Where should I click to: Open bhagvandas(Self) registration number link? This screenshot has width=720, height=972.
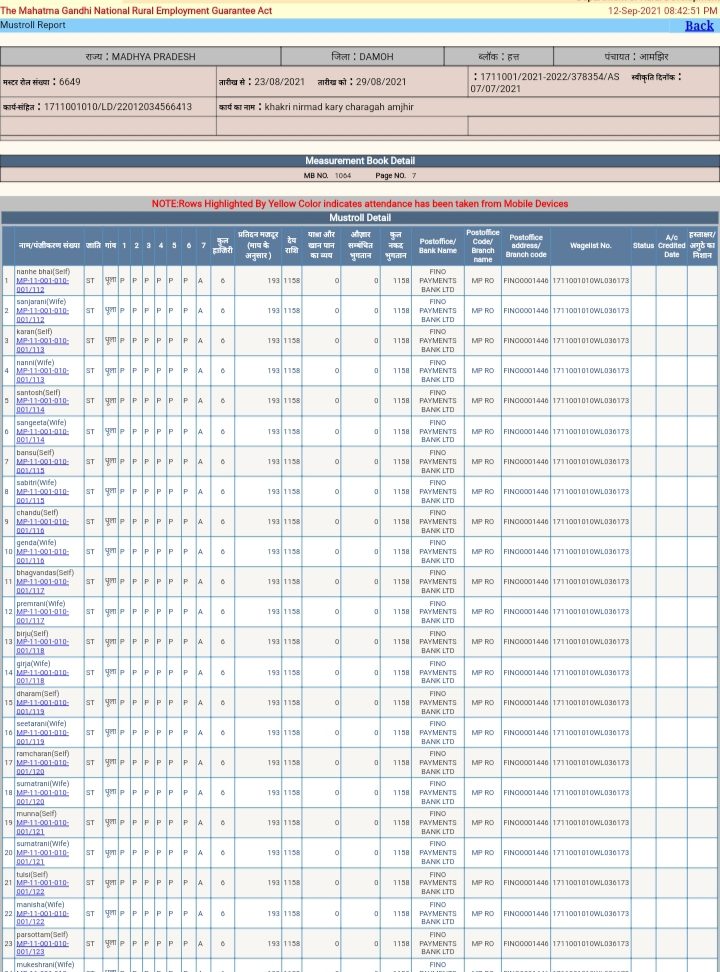coord(42,586)
